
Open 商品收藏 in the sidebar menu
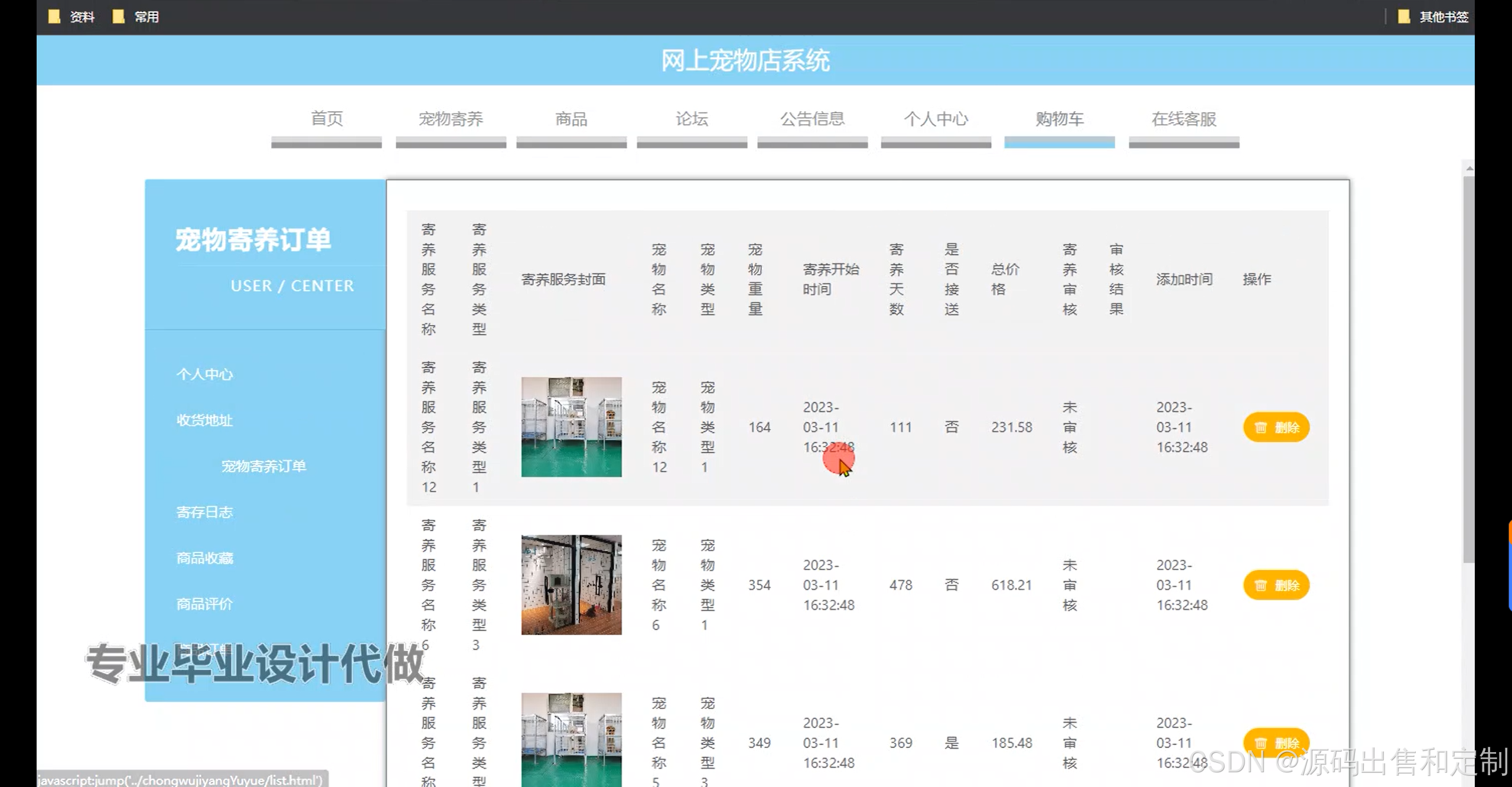(204, 558)
